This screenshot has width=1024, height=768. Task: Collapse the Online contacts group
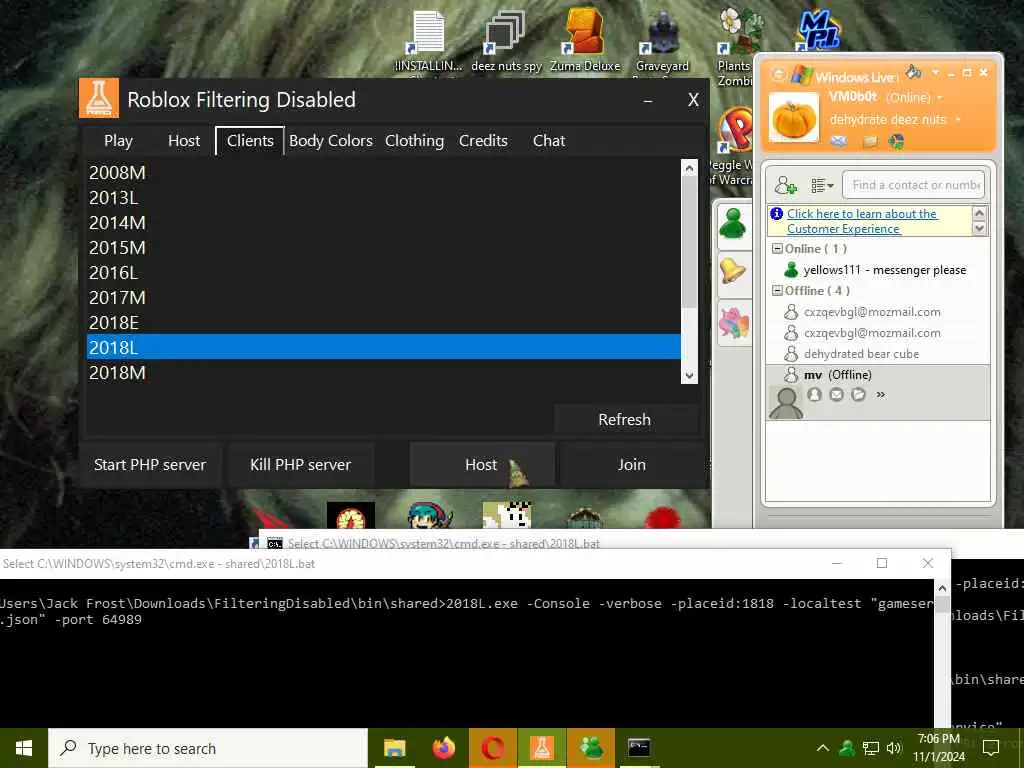coord(777,249)
